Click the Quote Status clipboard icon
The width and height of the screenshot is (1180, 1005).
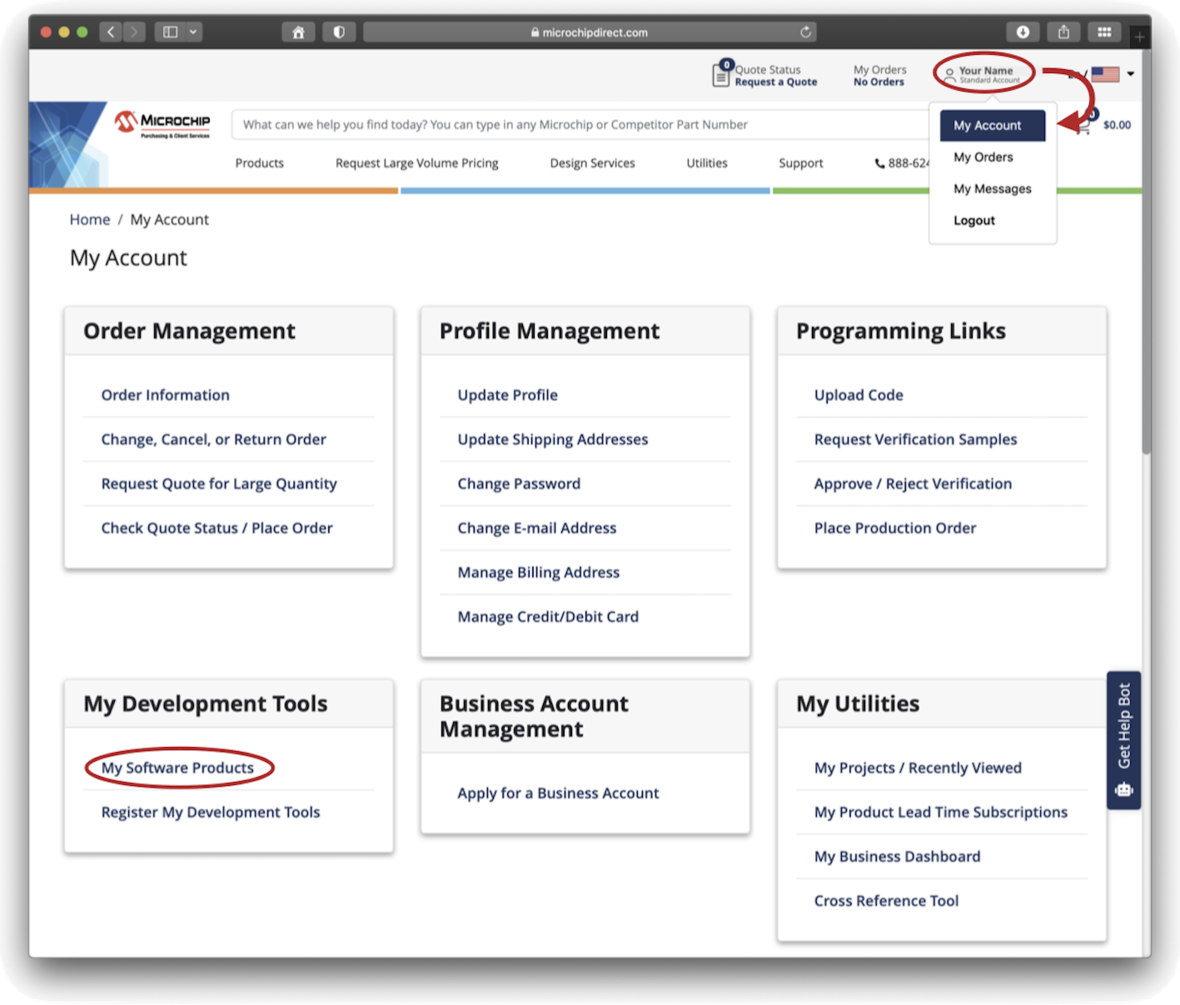click(721, 75)
